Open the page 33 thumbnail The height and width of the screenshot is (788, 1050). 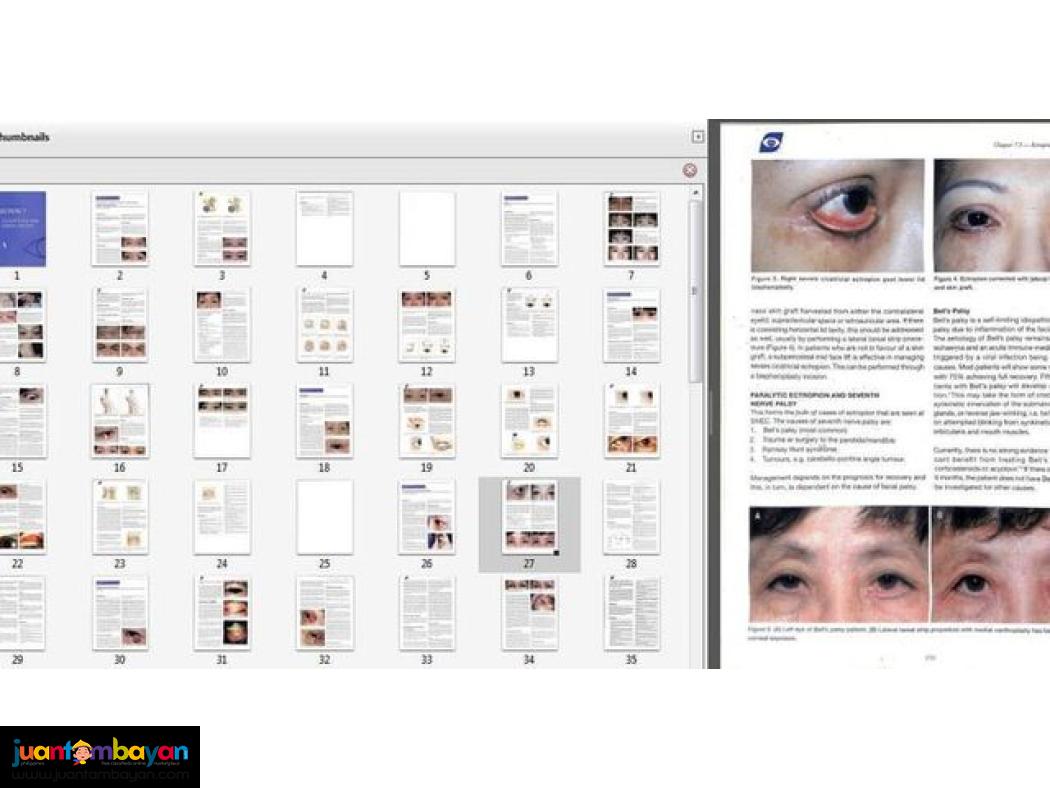click(x=427, y=613)
